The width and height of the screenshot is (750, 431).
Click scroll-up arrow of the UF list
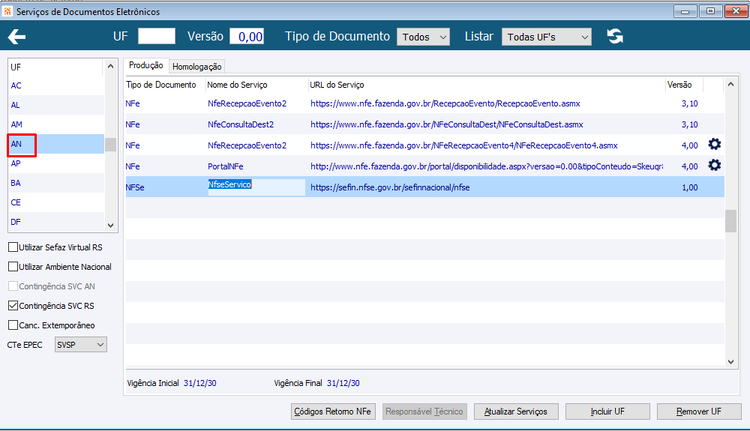tap(110, 66)
